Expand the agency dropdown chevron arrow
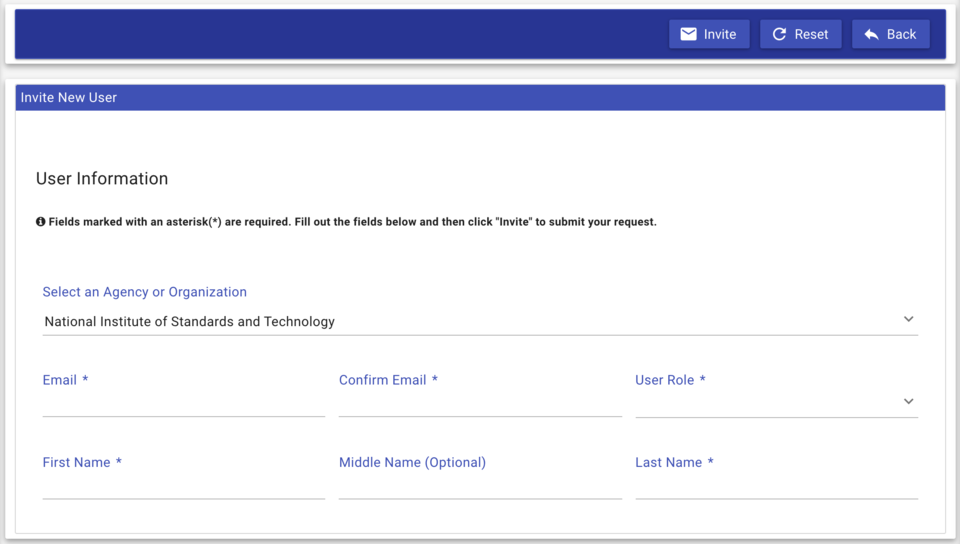 [x=908, y=319]
